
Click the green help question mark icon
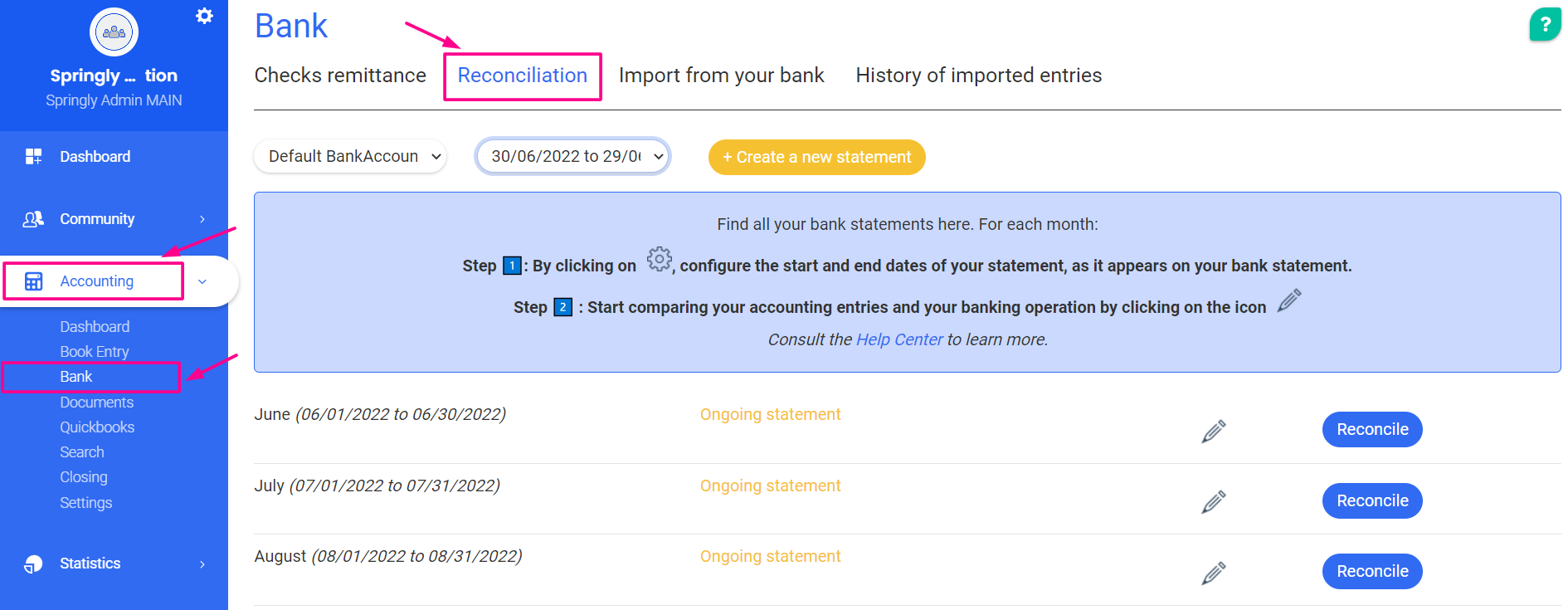[x=1545, y=24]
